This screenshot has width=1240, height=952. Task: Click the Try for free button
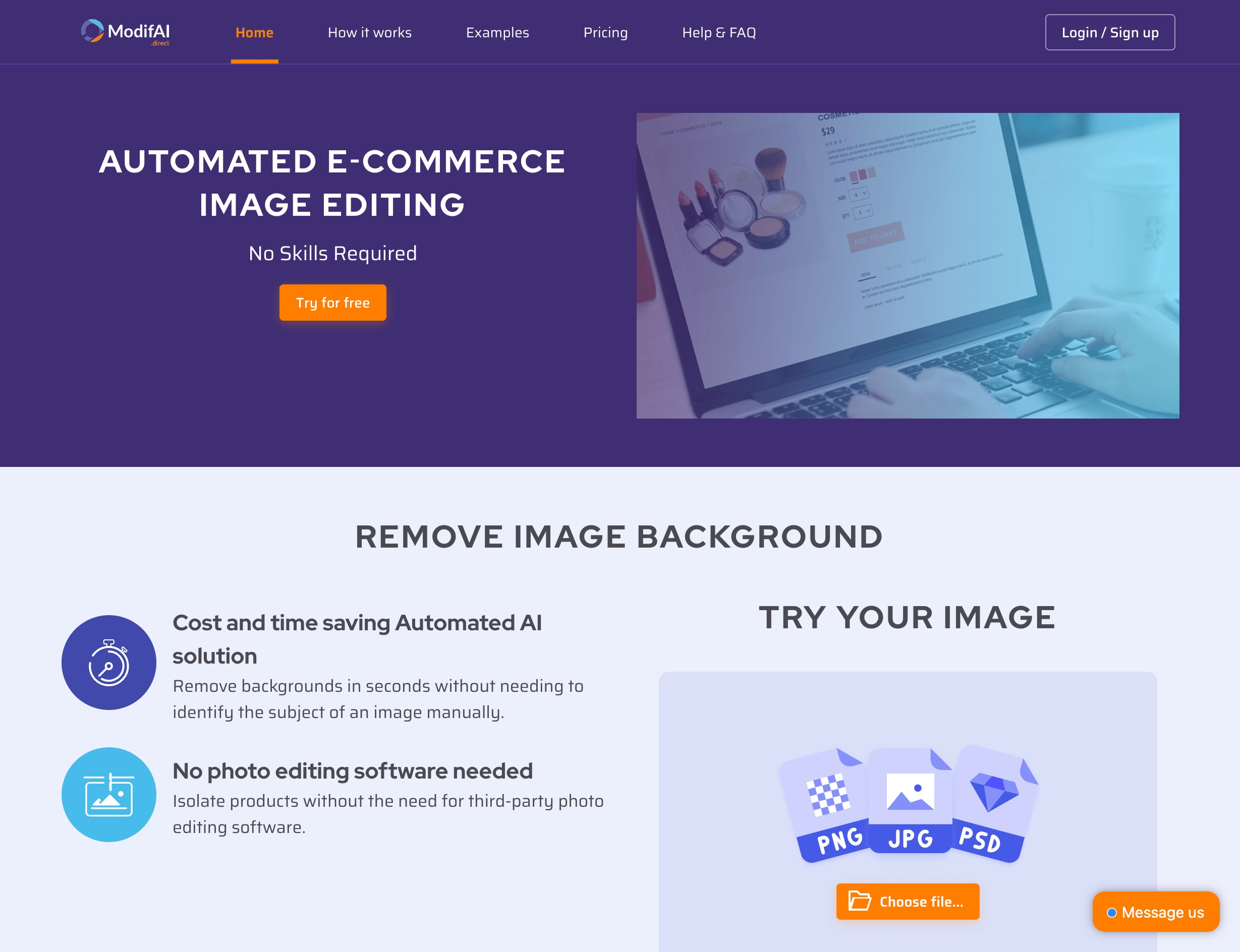coord(333,303)
